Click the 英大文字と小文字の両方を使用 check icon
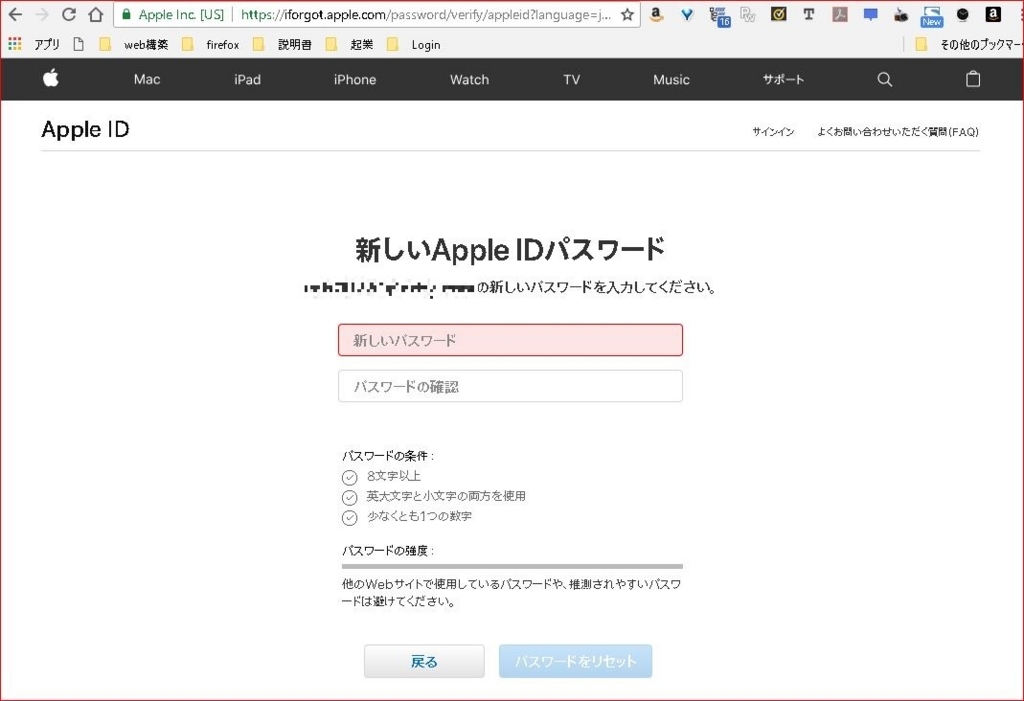The image size is (1024, 701). pos(349,497)
